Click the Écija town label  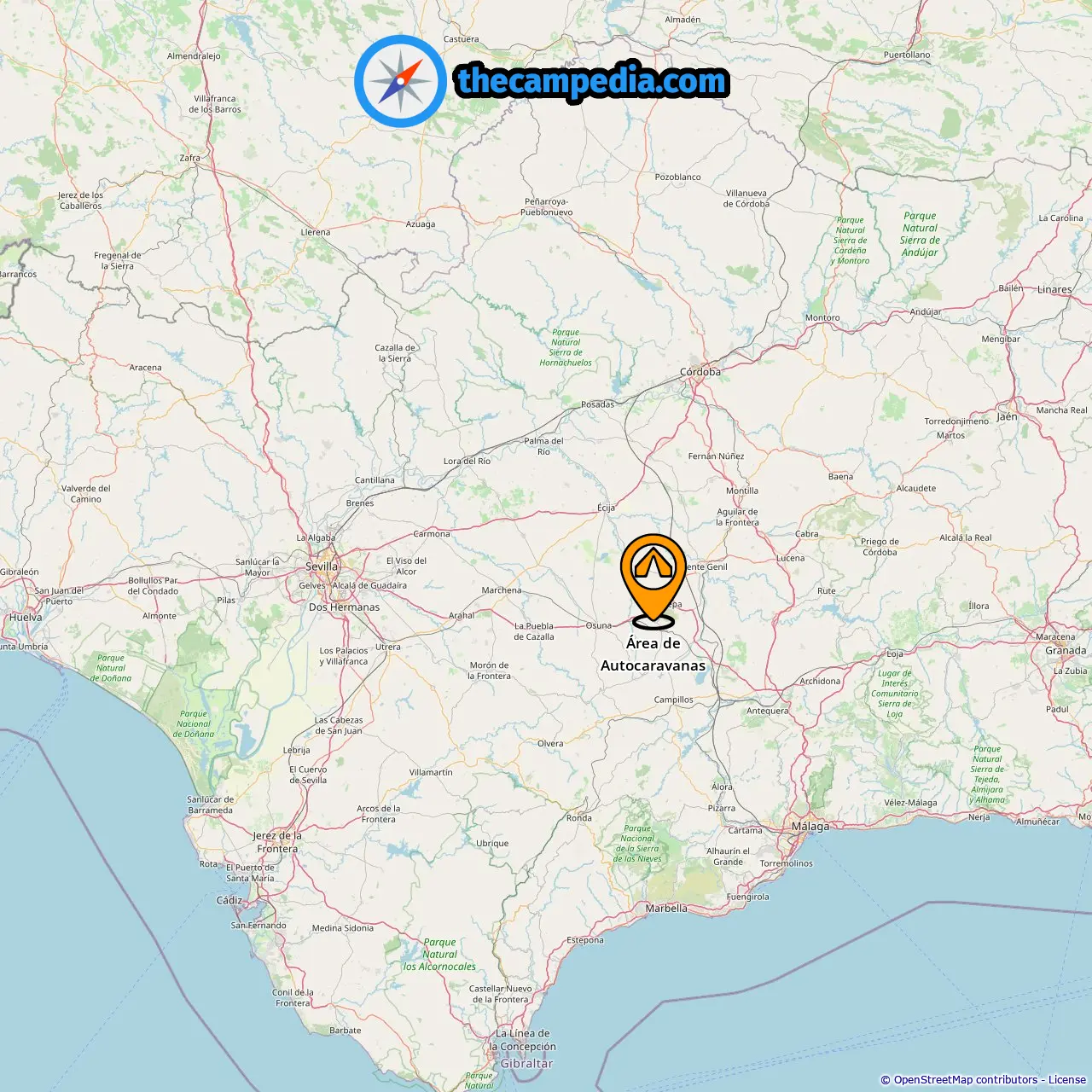606,508
